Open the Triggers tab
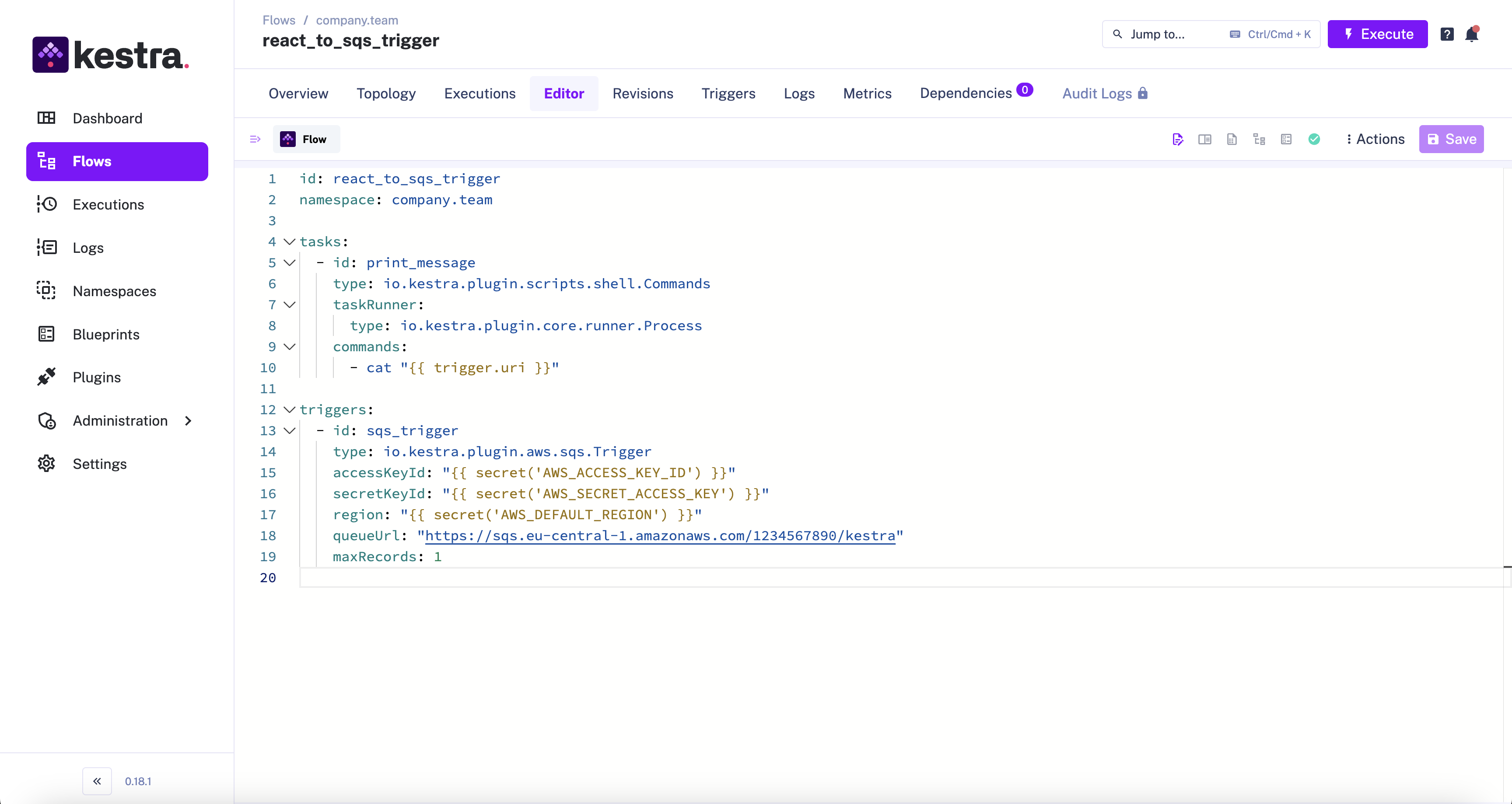 [x=728, y=93]
